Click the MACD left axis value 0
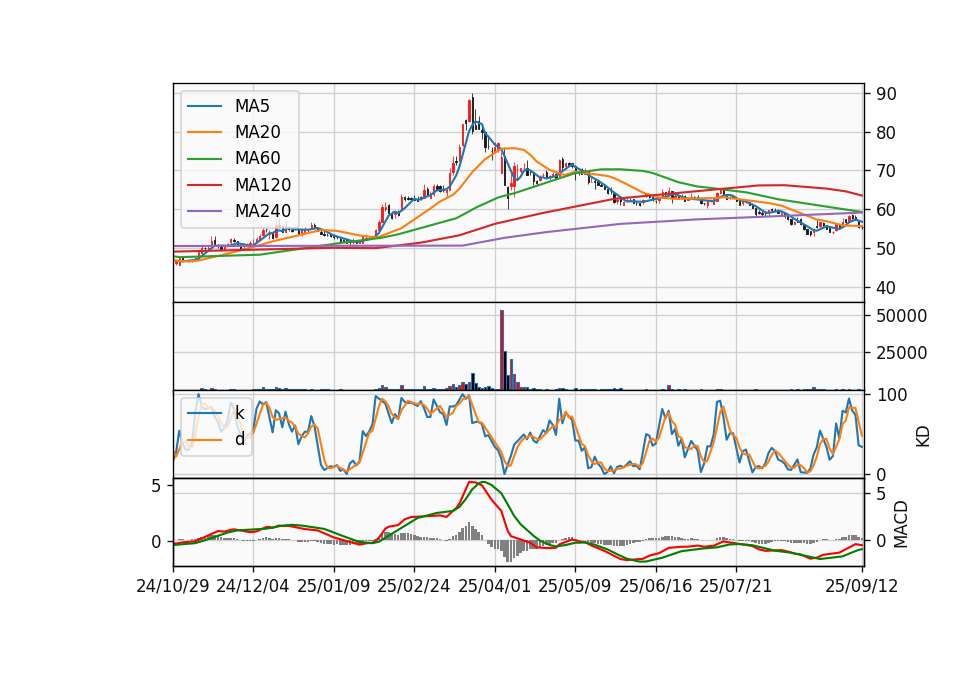Screen dimensions: 960x690 click(156, 542)
